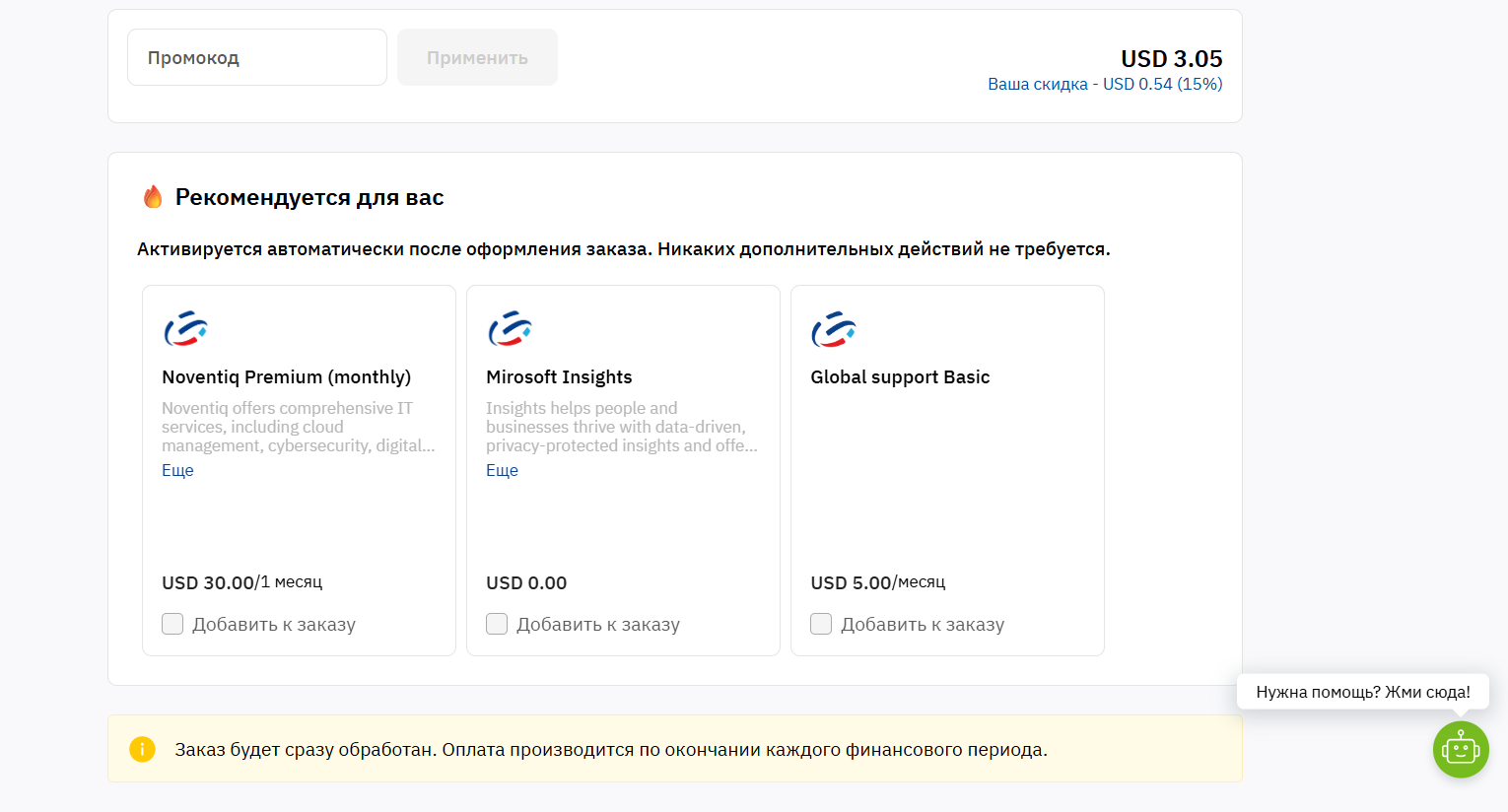Focus the 'Промокод' input field

coord(257,57)
